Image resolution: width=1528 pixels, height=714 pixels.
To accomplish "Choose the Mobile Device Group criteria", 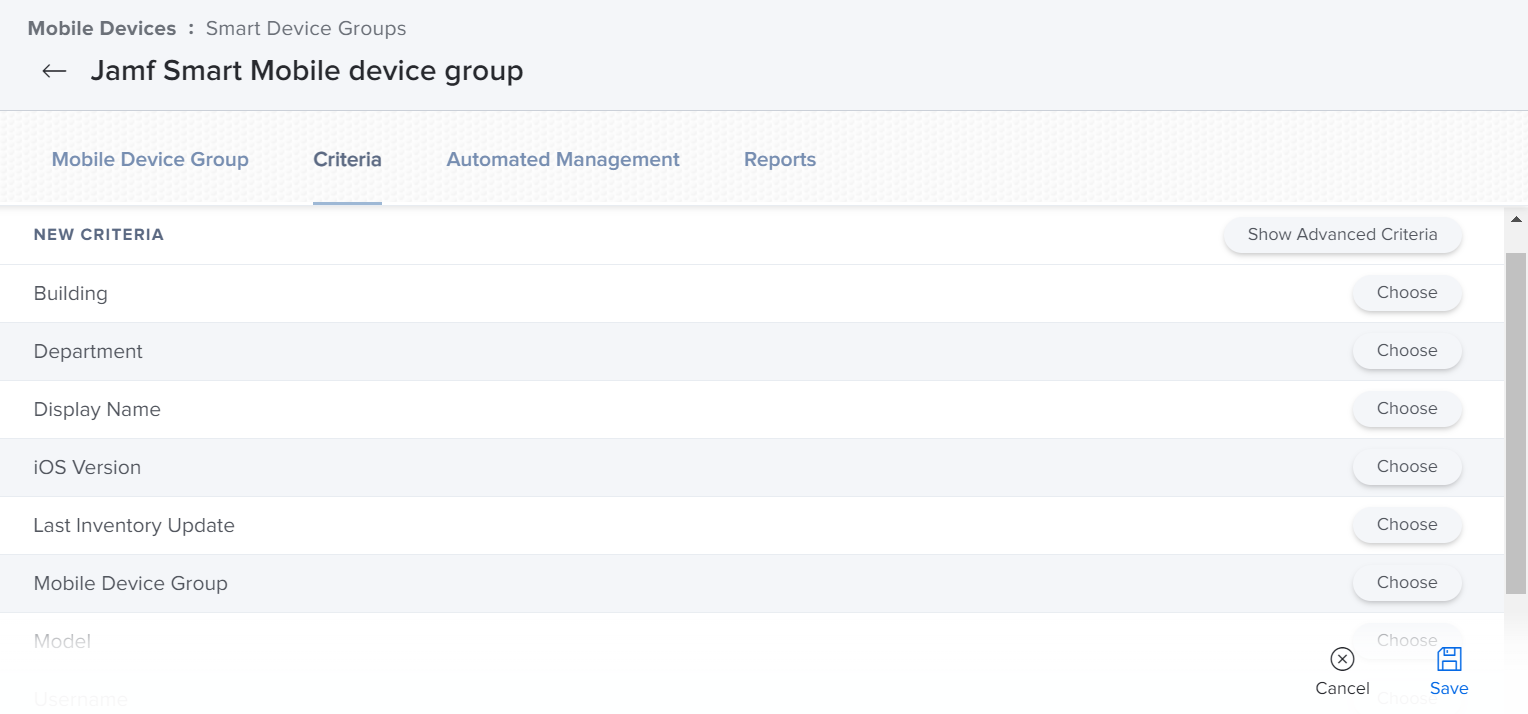I will tap(1407, 583).
